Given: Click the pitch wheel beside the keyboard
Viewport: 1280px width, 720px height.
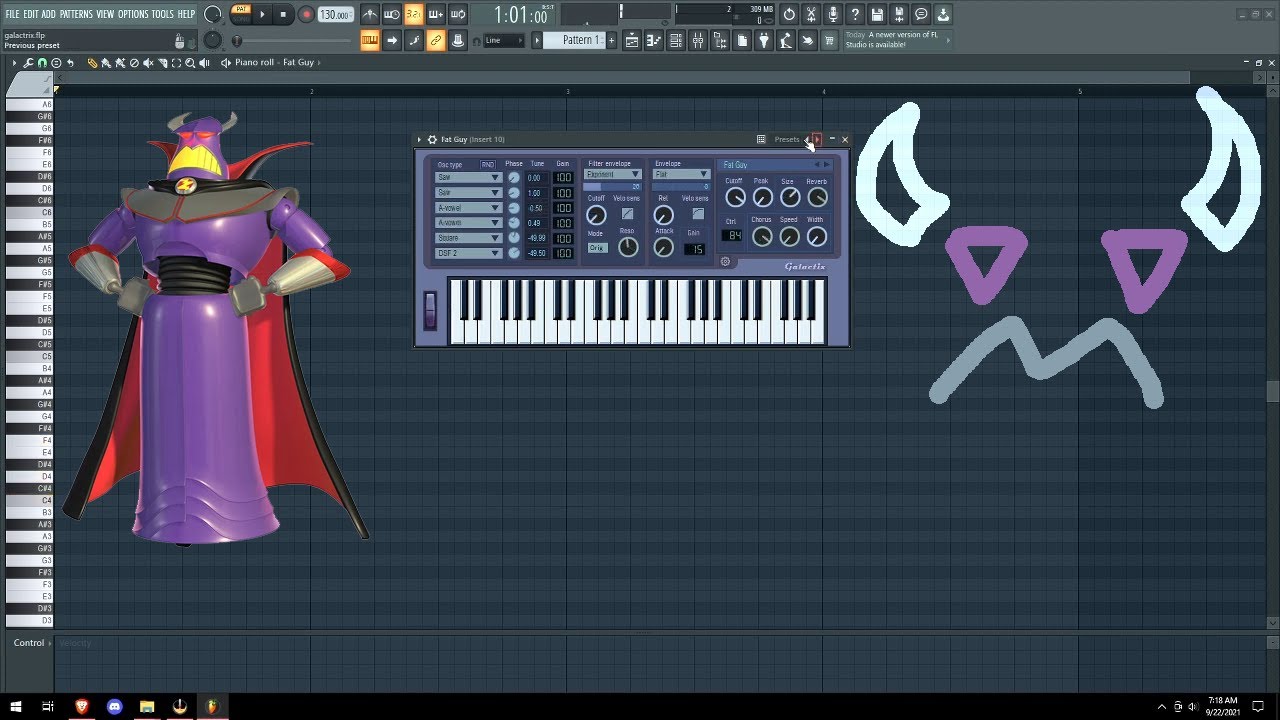Looking at the screenshot, I should click(430, 310).
